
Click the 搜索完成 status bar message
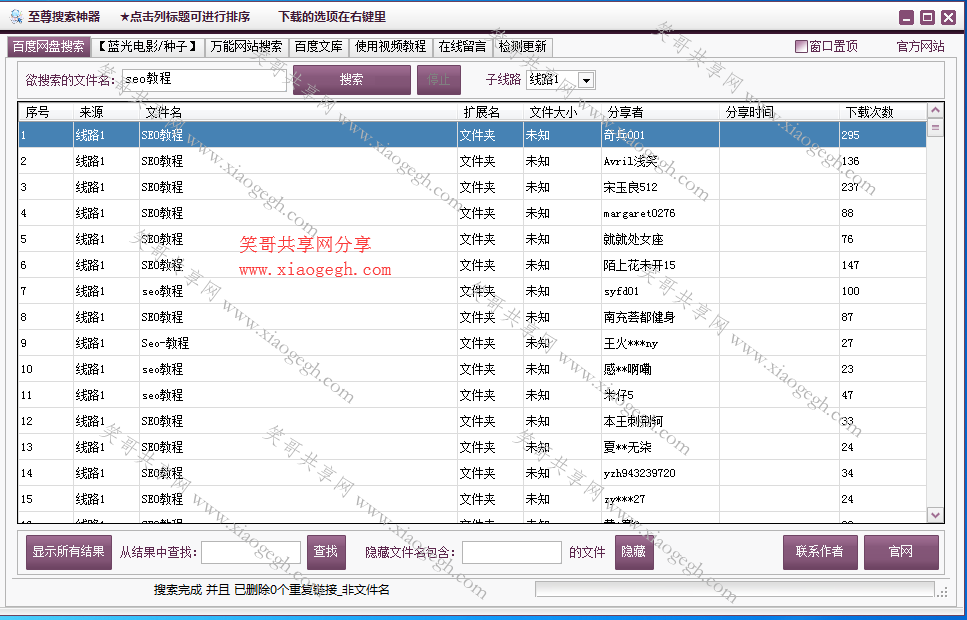click(x=272, y=590)
